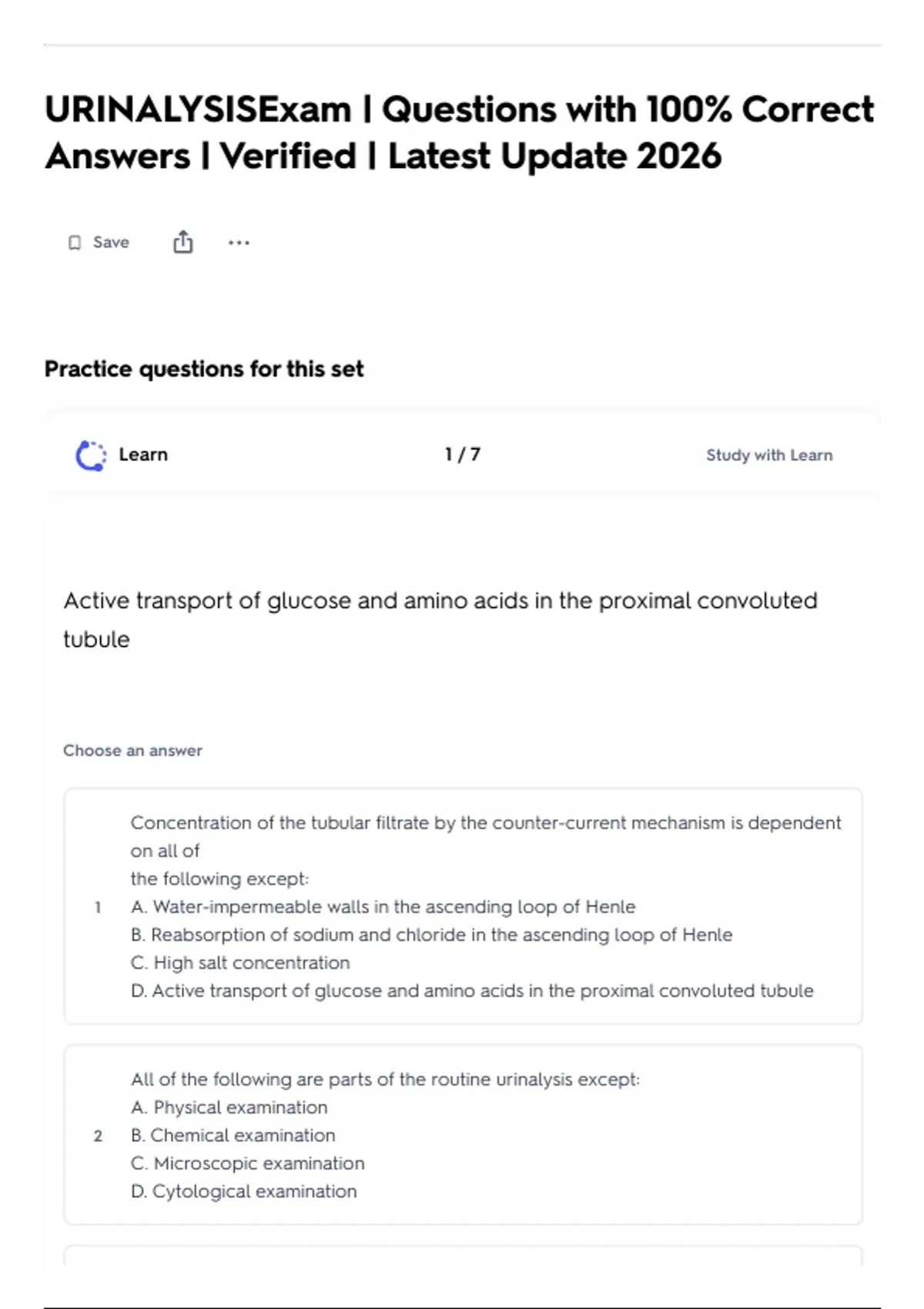Viewport: 924px width, 1309px height.
Task: Click the Learn mode circular icon
Action: tap(91, 455)
